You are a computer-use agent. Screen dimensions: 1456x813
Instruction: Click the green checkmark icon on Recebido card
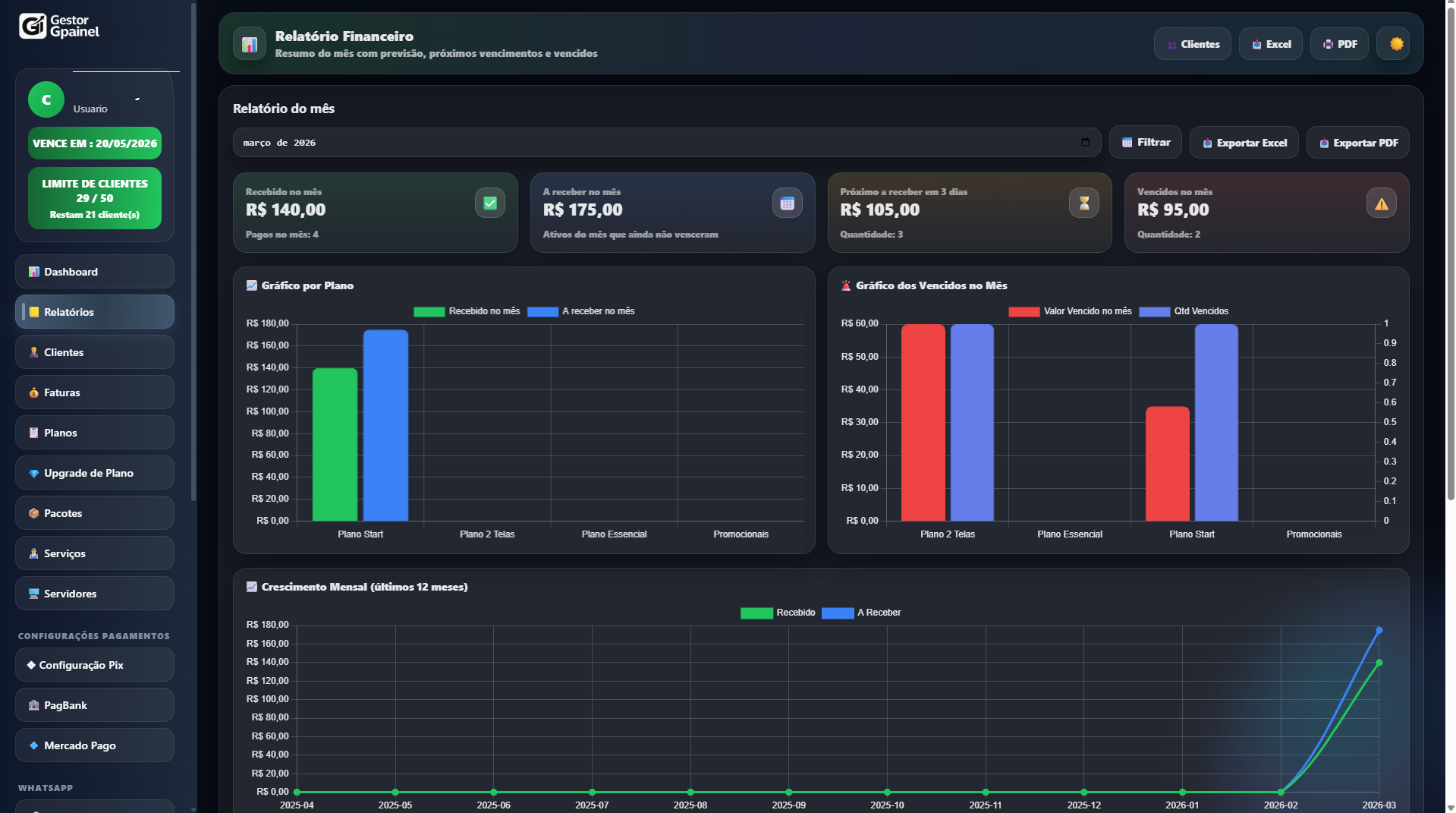pyautogui.click(x=489, y=203)
